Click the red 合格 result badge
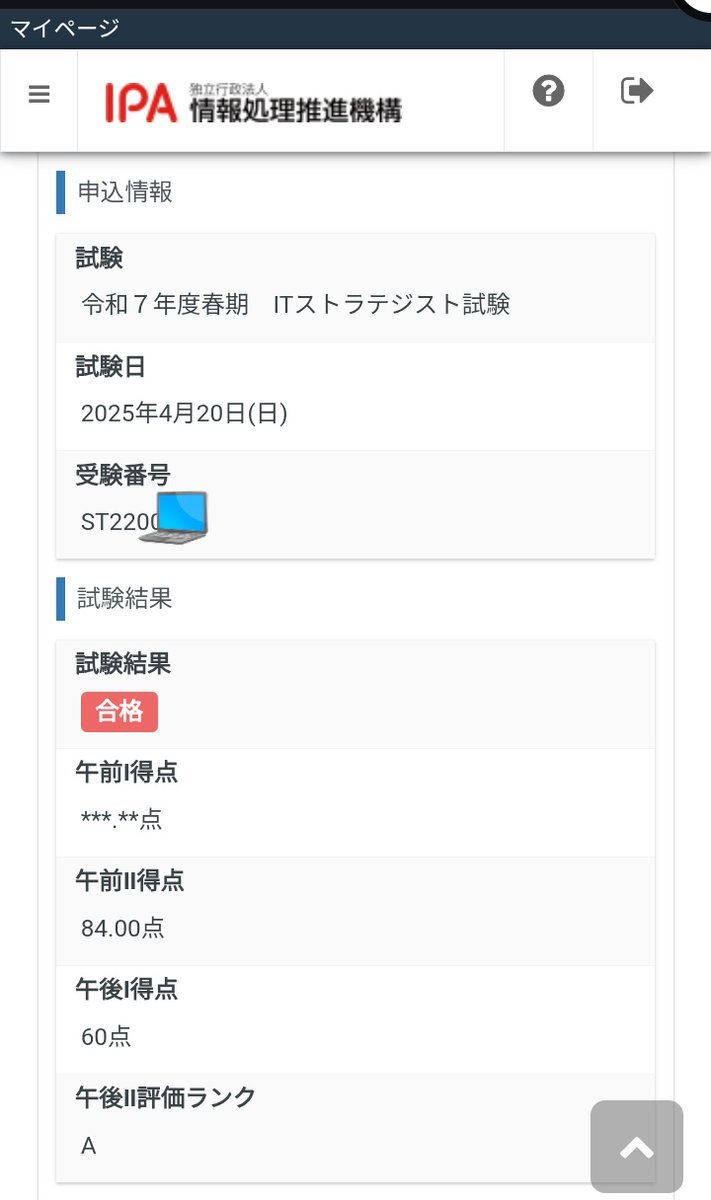The height and width of the screenshot is (1200, 711). click(x=119, y=712)
